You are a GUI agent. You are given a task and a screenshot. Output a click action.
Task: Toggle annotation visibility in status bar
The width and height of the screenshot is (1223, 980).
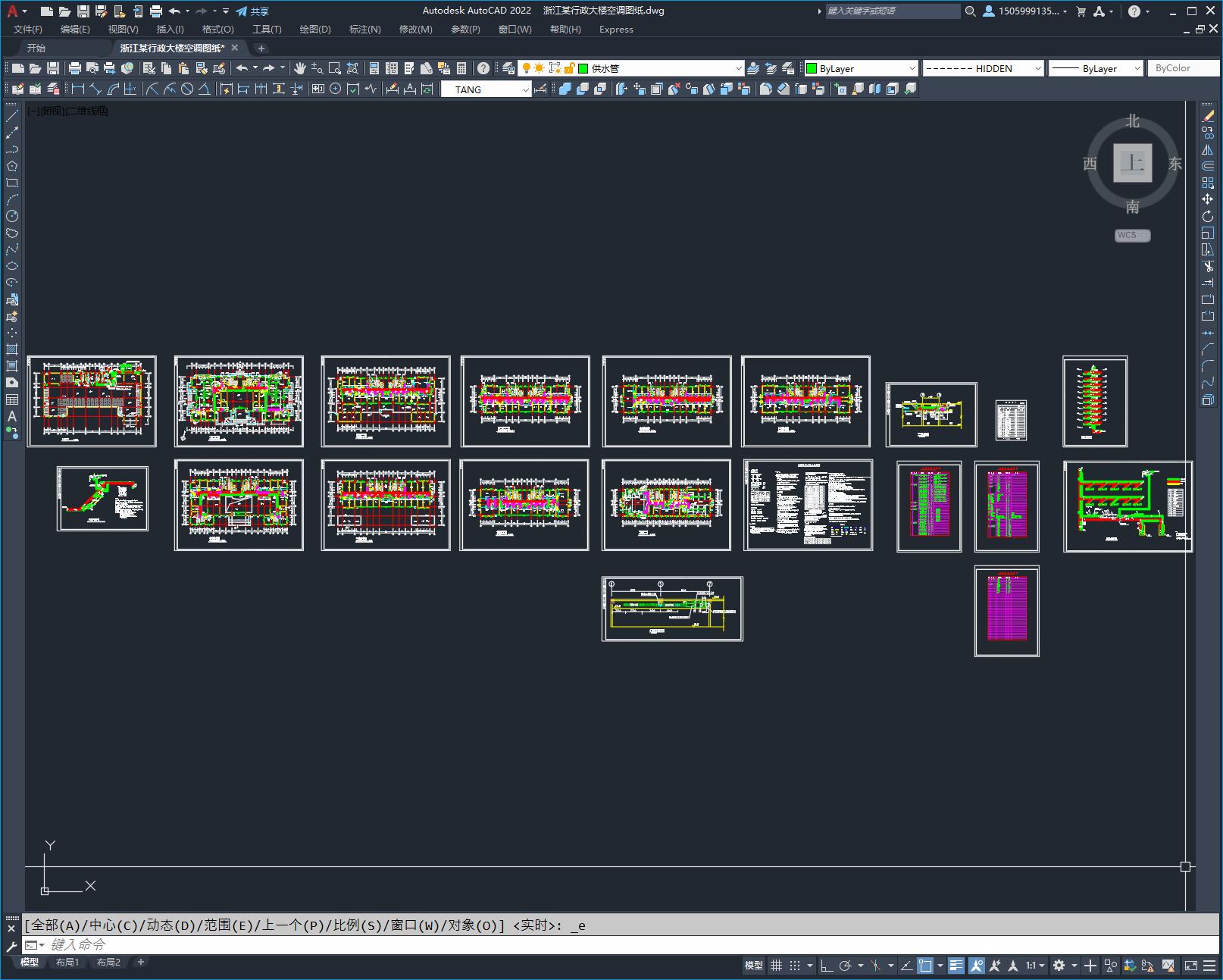tap(976, 966)
